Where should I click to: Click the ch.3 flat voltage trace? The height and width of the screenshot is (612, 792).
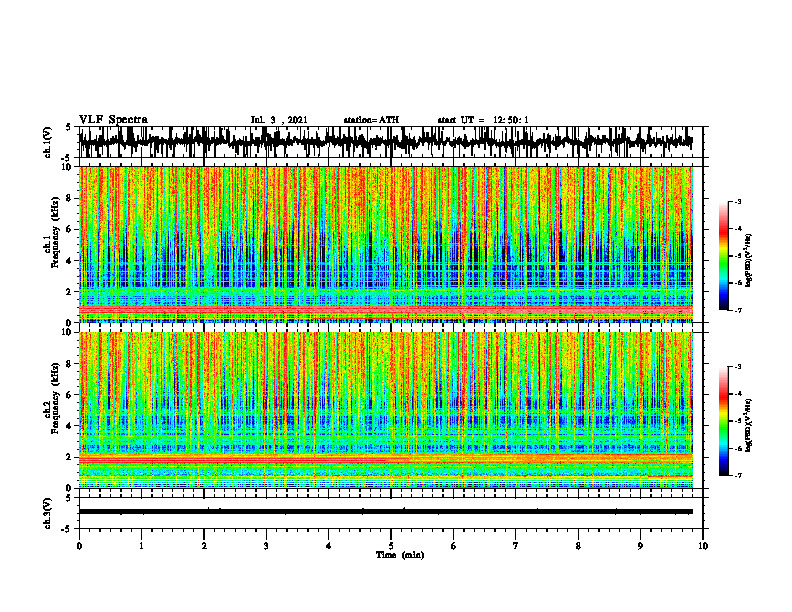(385, 512)
